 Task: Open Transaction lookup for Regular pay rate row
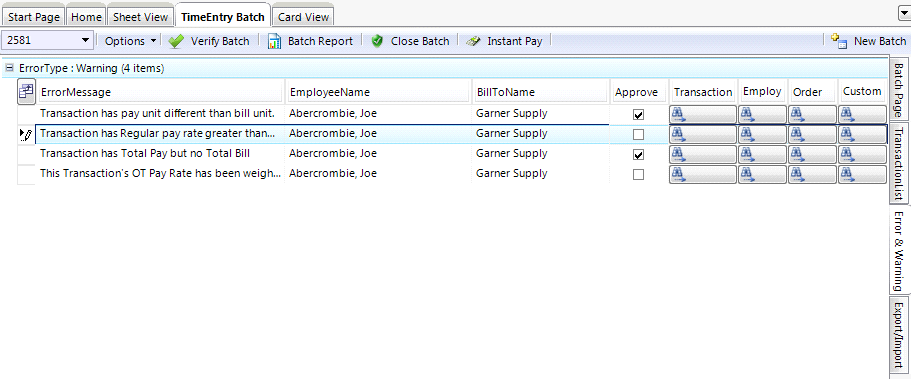tap(703, 134)
